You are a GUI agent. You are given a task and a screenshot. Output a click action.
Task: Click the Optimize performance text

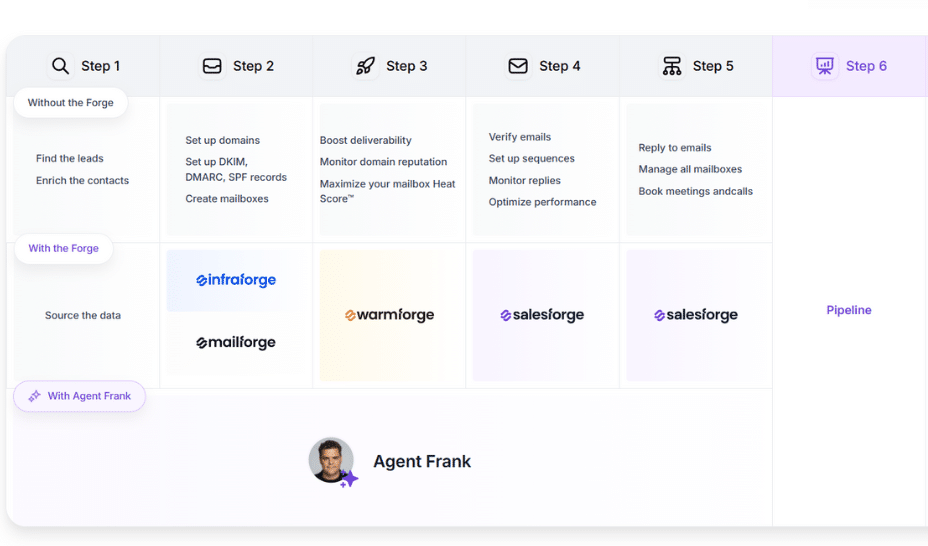542,202
